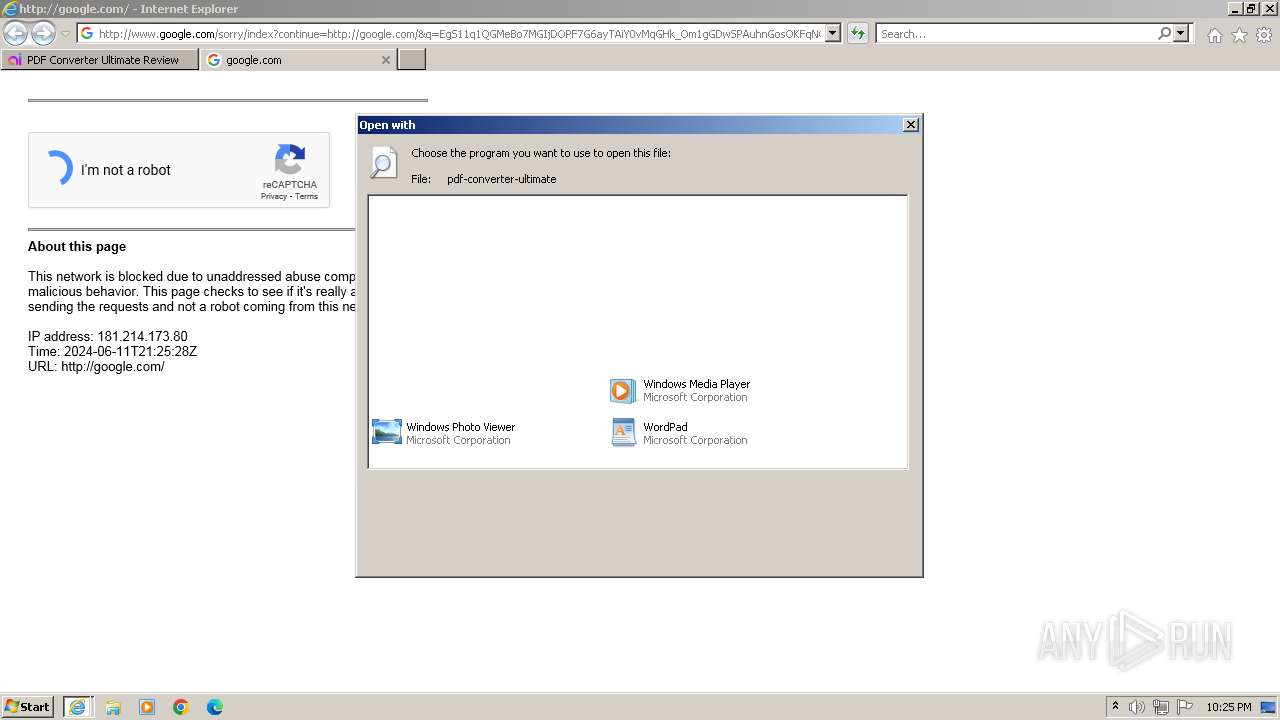Image resolution: width=1280 pixels, height=720 pixels.
Task: Click the Time: 2024-06-11T21:25:28Z text
Action: coord(112,351)
